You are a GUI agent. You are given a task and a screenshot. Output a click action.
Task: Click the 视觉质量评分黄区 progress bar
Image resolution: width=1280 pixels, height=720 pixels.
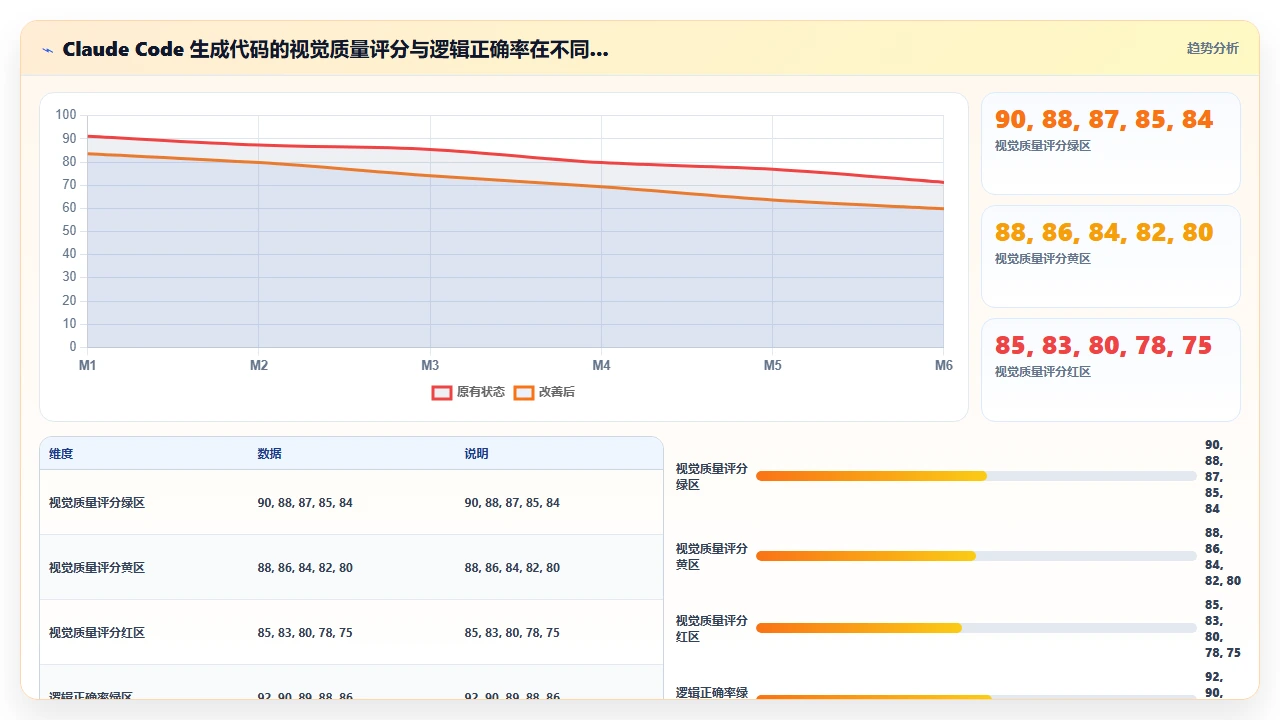[976, 556]
